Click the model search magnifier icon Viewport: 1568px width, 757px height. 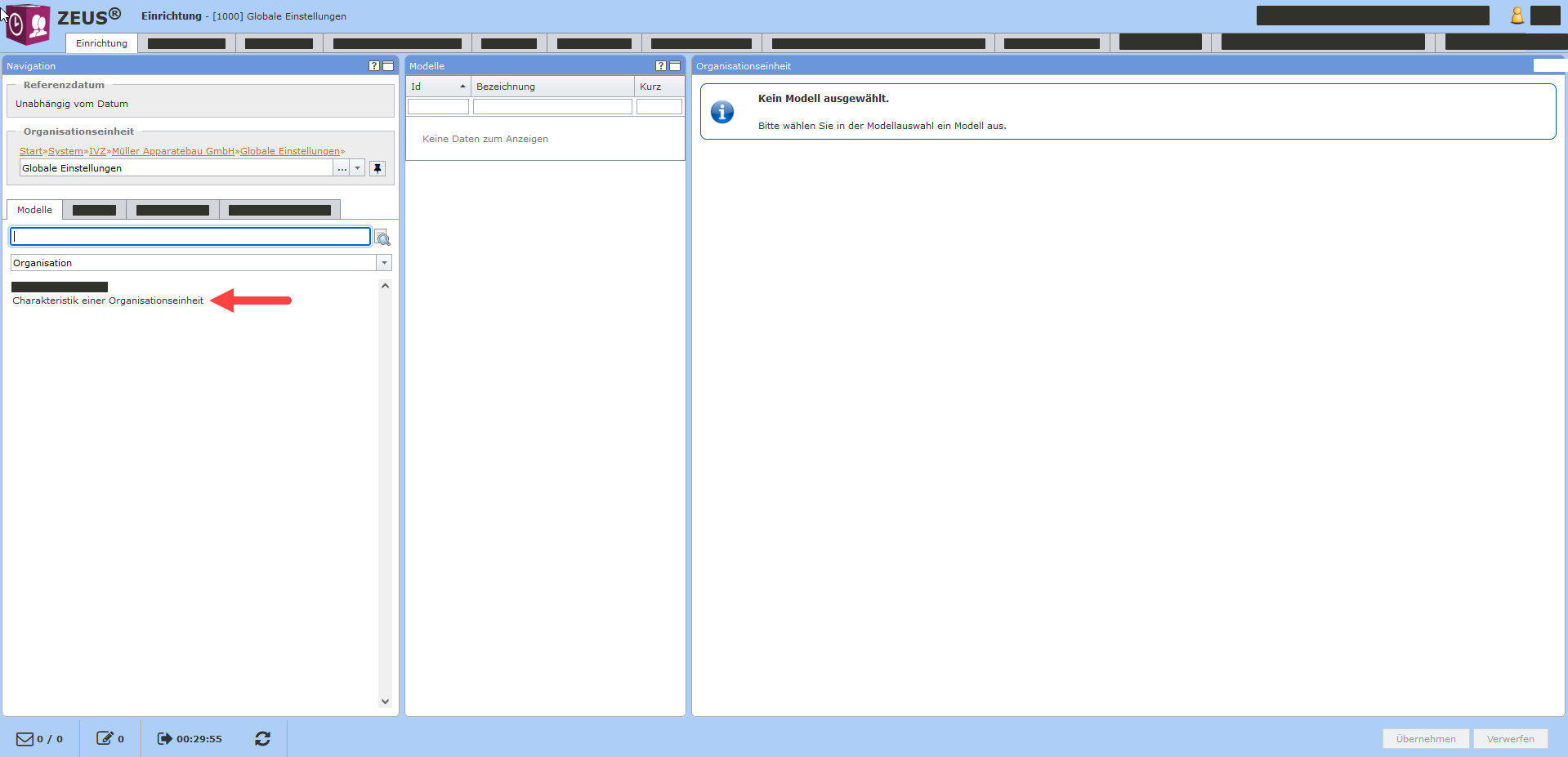click(x=382, y=238)
